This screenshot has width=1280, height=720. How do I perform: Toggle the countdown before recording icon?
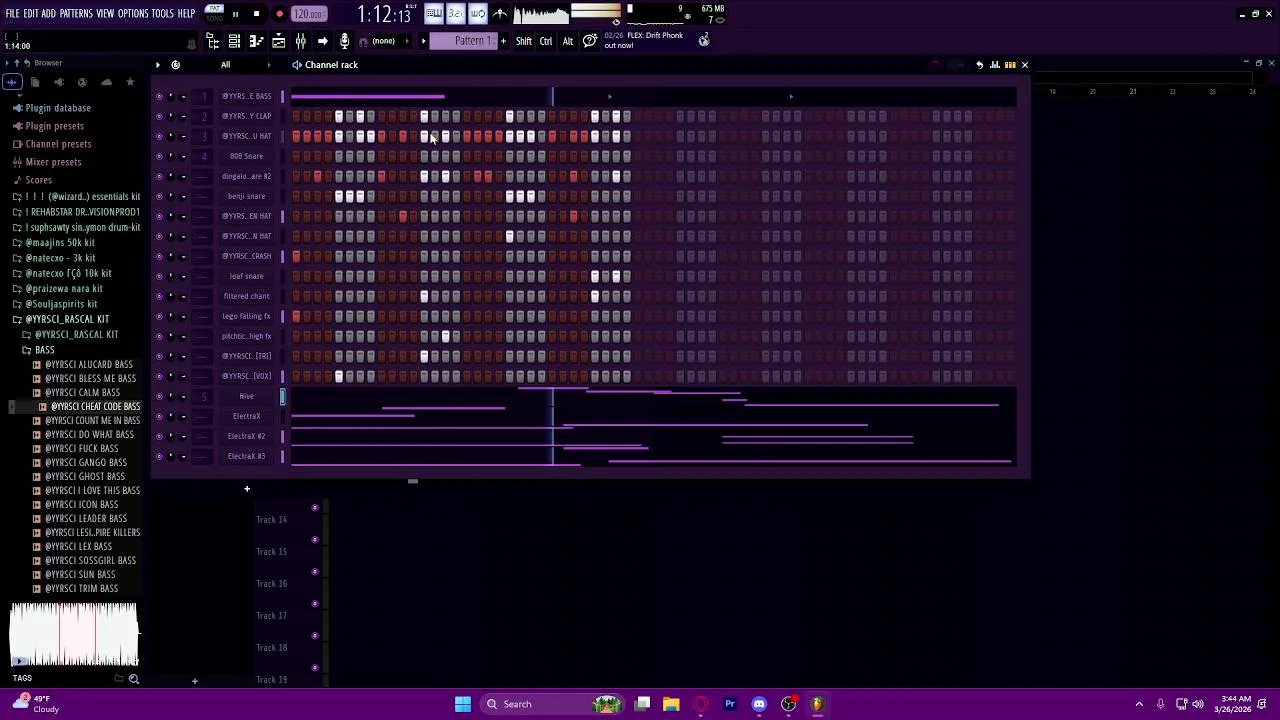(456, 13)
